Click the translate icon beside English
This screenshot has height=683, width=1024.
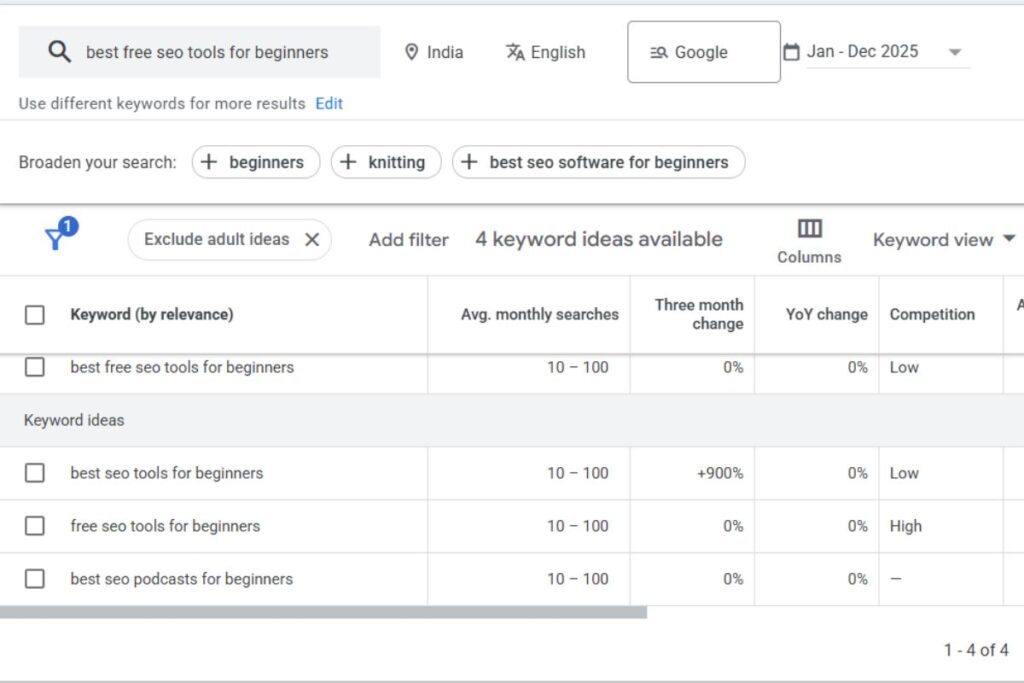coord(515,51)
